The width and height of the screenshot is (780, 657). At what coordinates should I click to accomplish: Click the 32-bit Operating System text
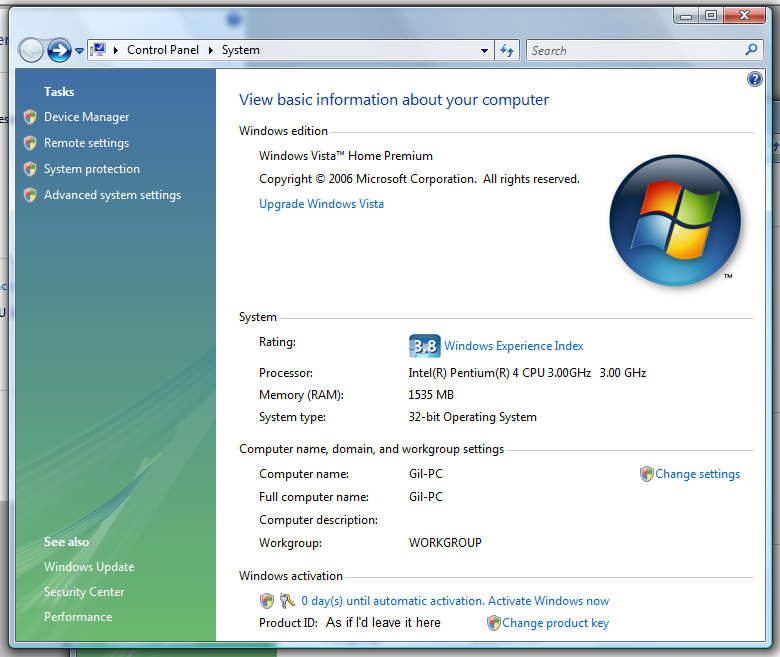[x=473, y=417]
